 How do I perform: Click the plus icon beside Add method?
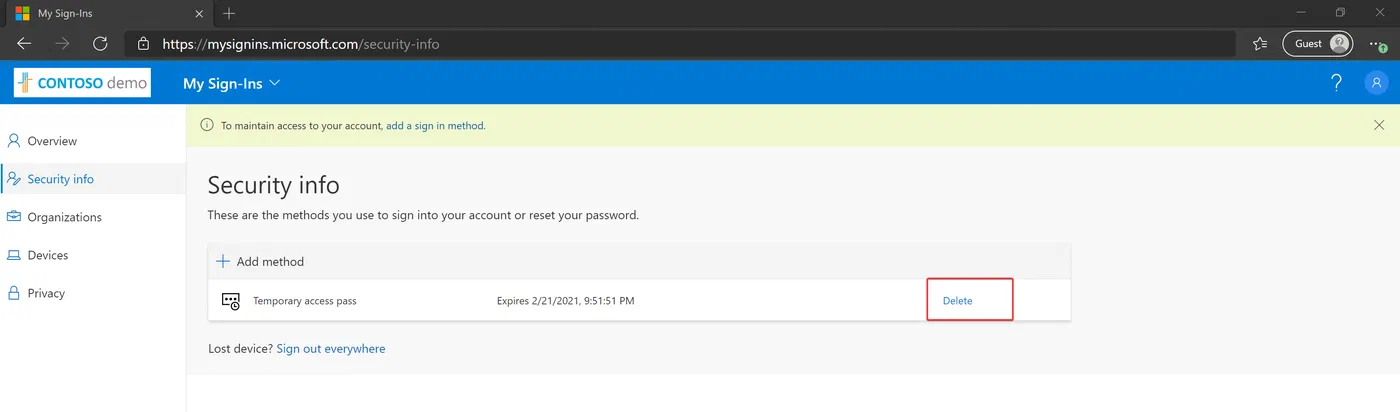(223, 261)
